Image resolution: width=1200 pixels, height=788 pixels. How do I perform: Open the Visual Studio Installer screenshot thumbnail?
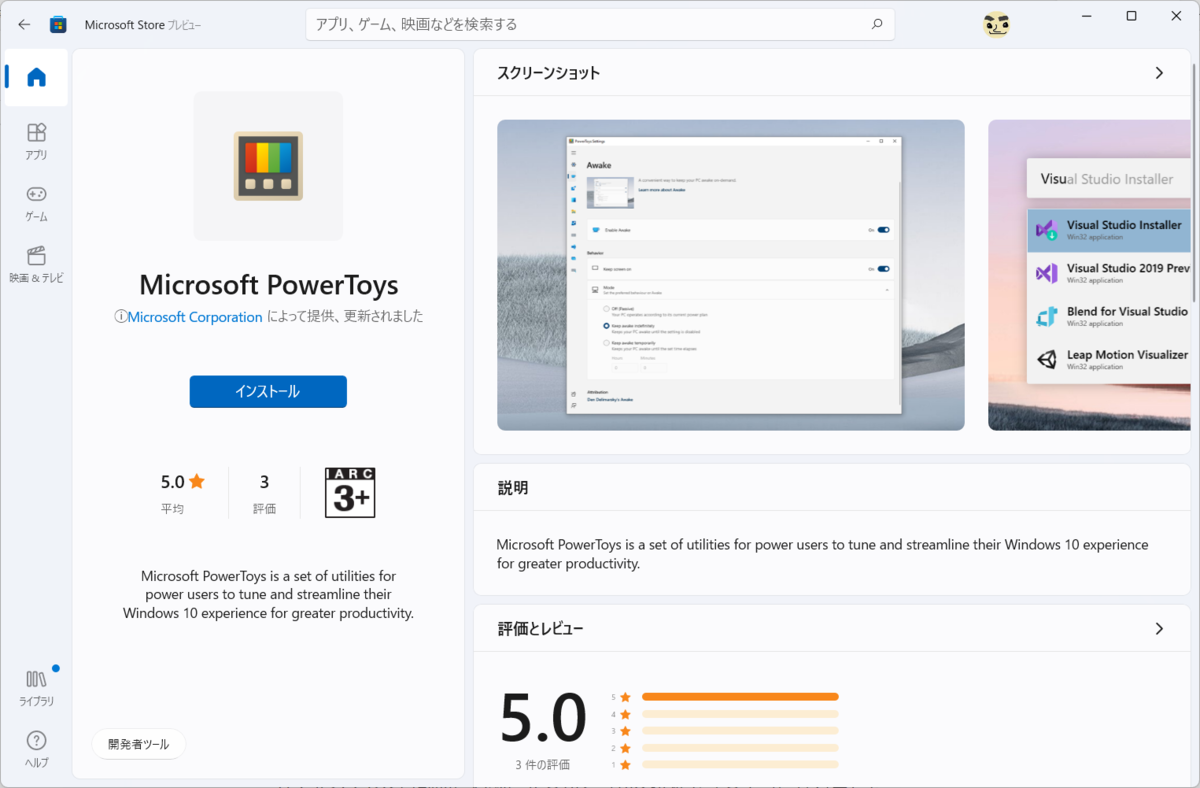[x=1090, y=275]
